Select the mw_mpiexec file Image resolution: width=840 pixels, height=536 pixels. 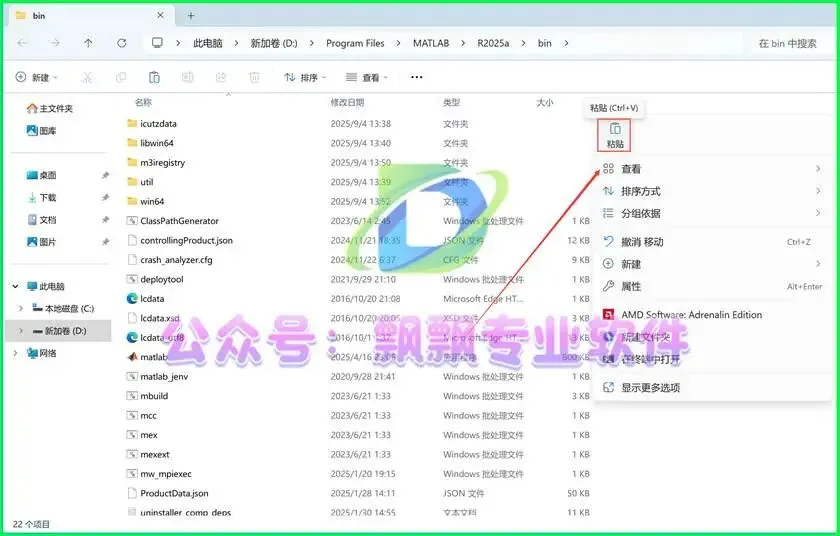pyautogui.click(x=159, y=474)
